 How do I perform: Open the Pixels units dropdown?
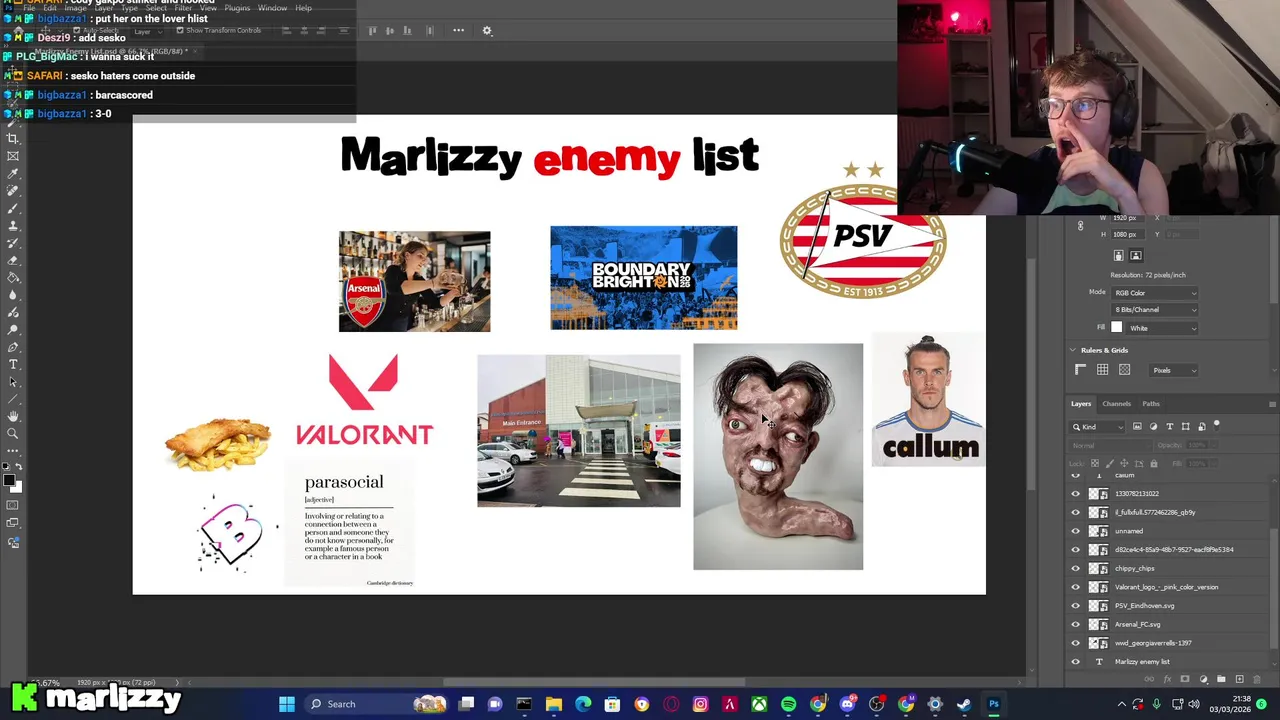pyautogui.click(x=1175, y=370)
